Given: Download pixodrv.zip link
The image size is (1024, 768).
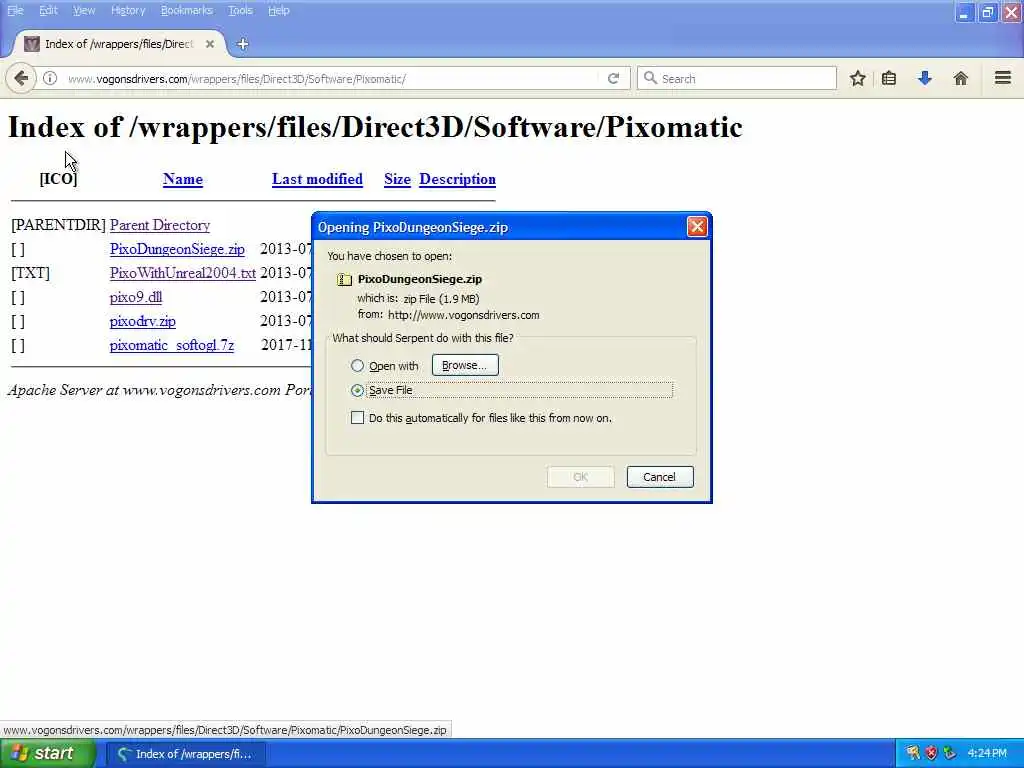Looking at the screenshot, I should pyautogui.click(x=142, y=321).
